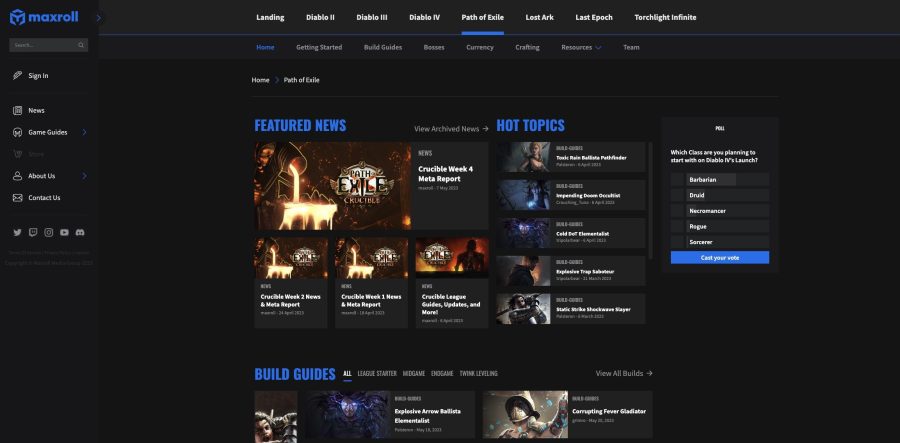900x443 pixels.
Task: Expand the Game Guides submenu arrow
Action: [x=84, y=132]
